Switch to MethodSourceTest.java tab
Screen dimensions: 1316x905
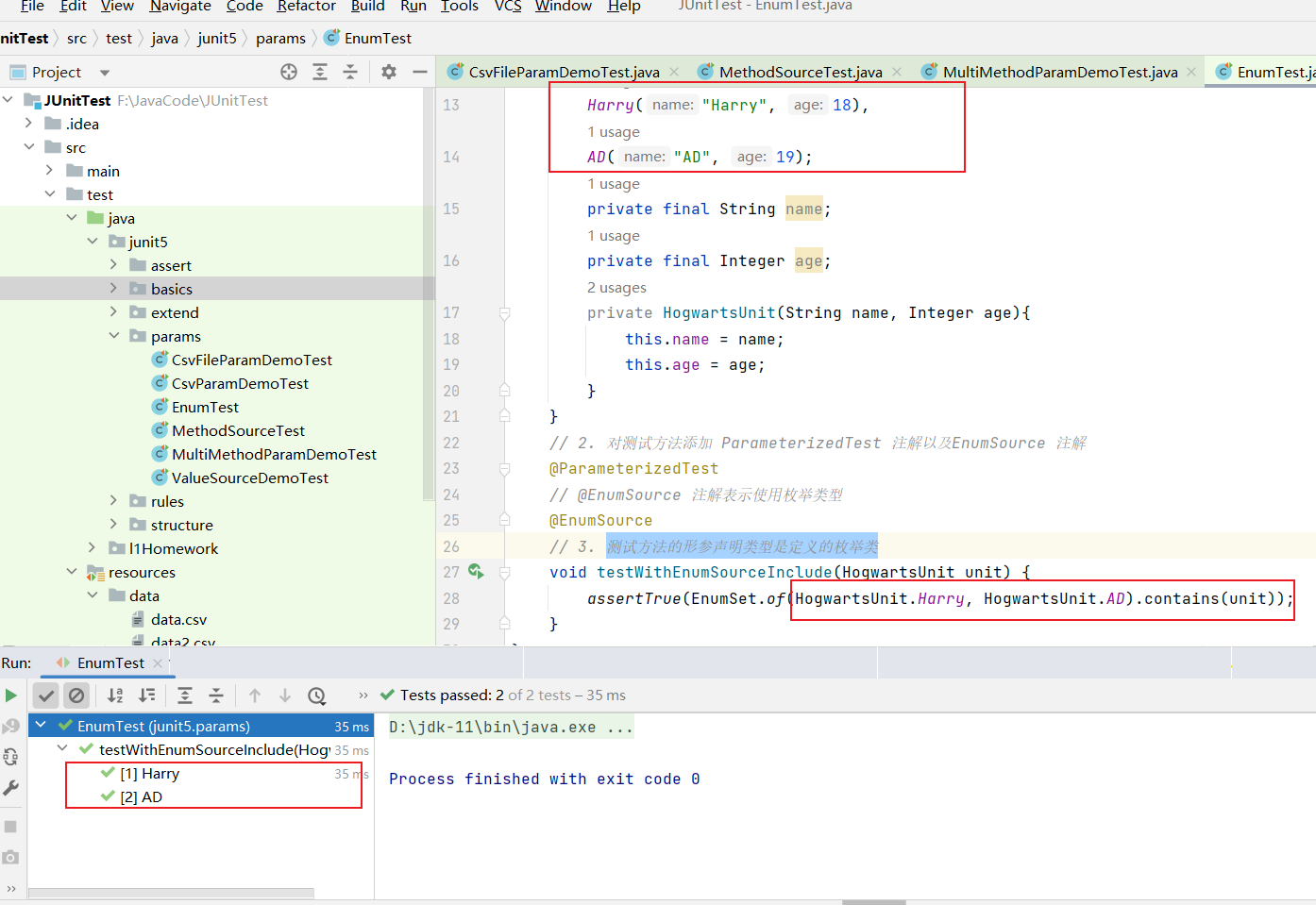pyautogui.click(x=800, y=72)
